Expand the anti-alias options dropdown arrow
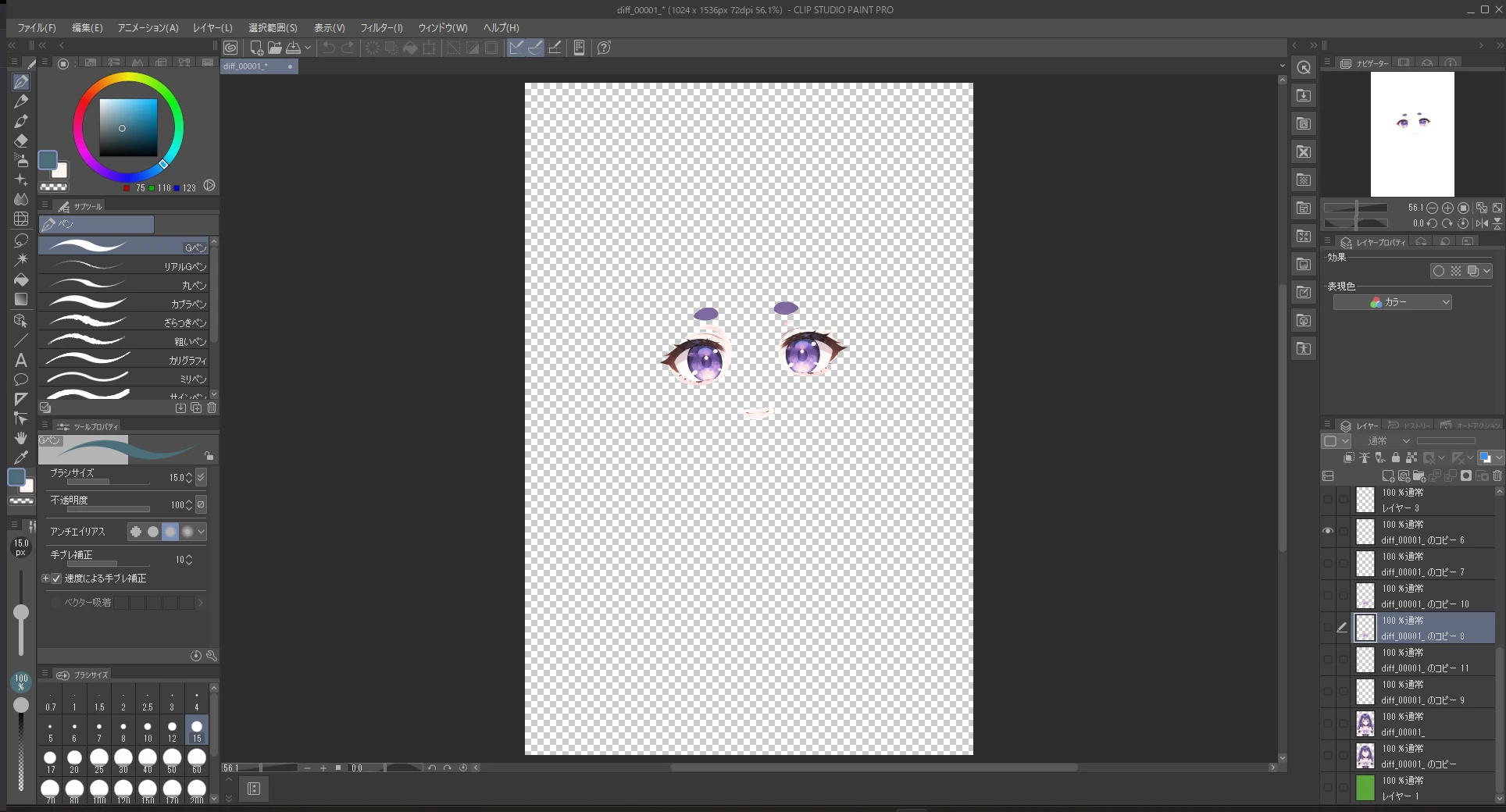 coord(202,532)
